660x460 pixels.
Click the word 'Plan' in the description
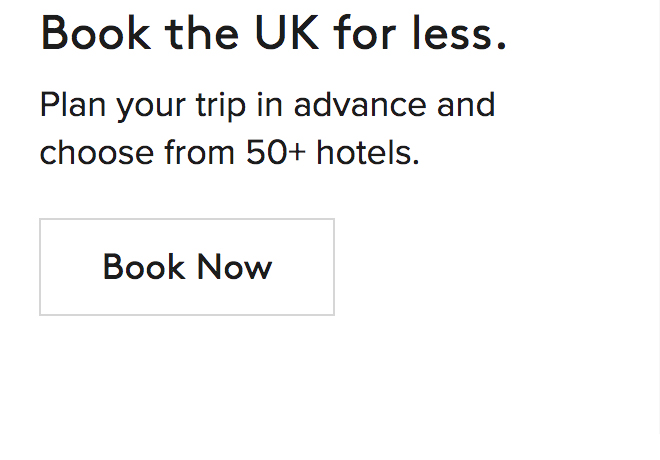click(73, 105)
